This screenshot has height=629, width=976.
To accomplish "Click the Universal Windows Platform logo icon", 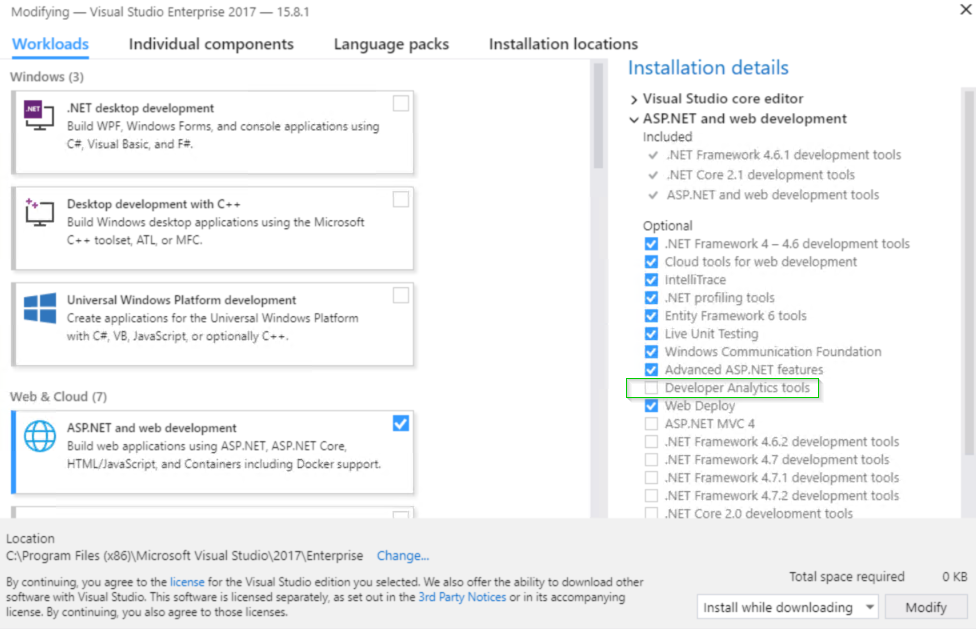I will pos(40,308).
